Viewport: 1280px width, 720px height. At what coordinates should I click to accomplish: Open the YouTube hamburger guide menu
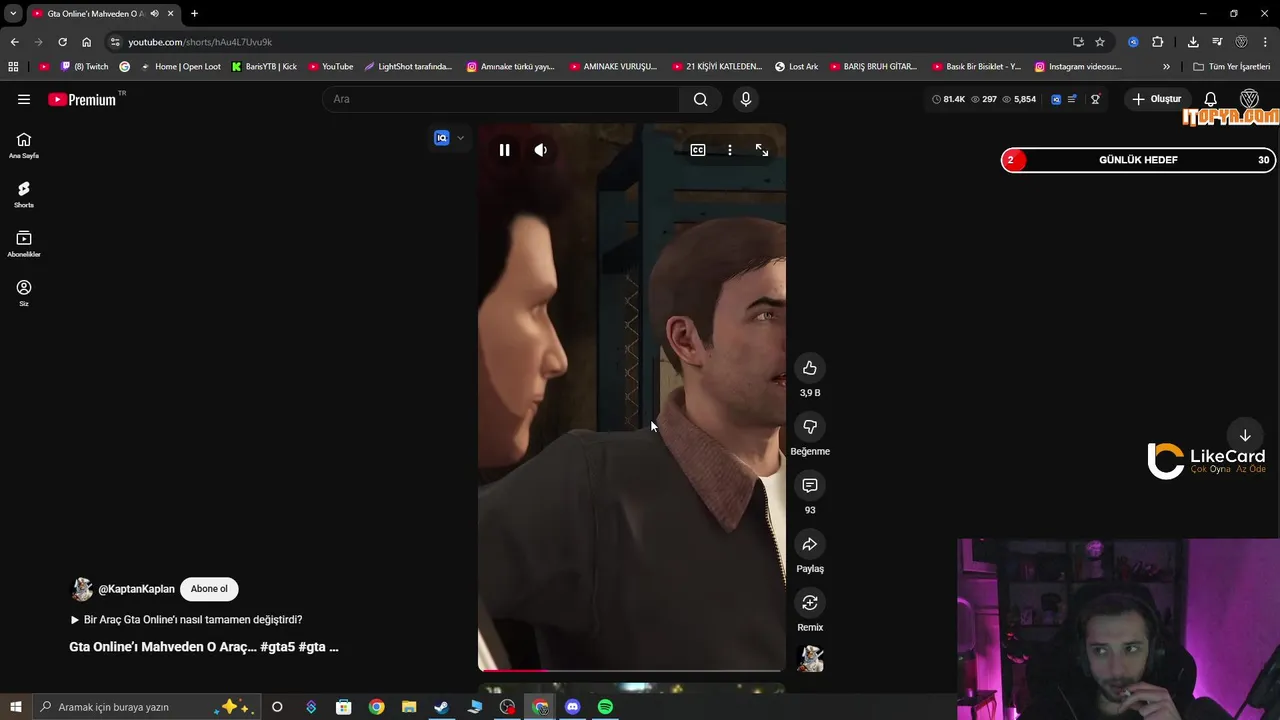pyautogui.click(x=24, y=99)
